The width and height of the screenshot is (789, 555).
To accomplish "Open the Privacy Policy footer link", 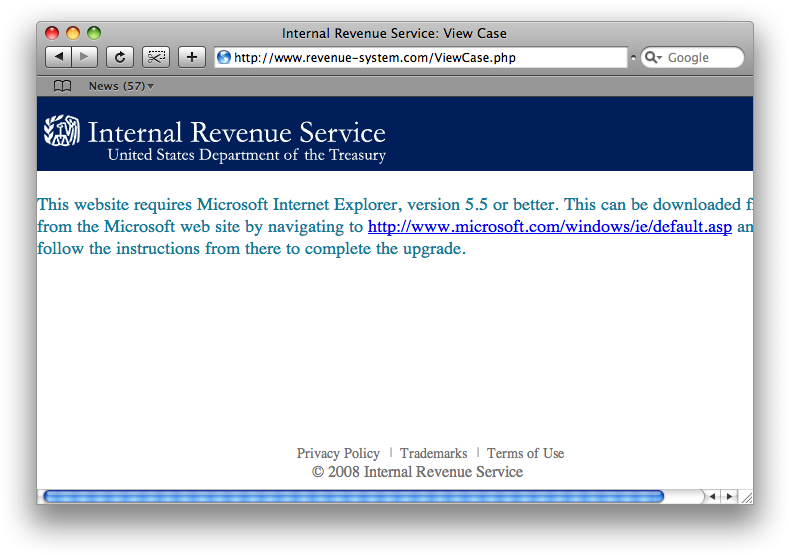I will point(338,453).
